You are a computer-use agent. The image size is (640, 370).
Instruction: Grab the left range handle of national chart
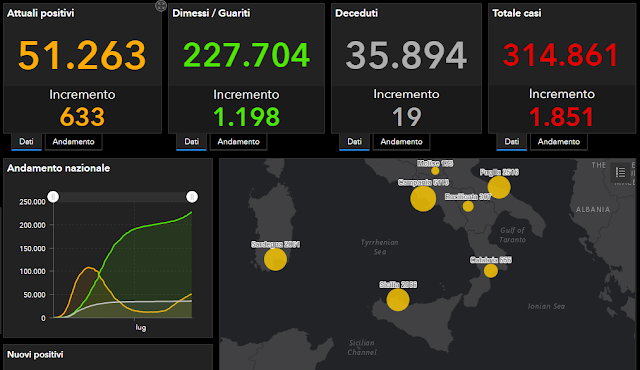tap(53, 197)
